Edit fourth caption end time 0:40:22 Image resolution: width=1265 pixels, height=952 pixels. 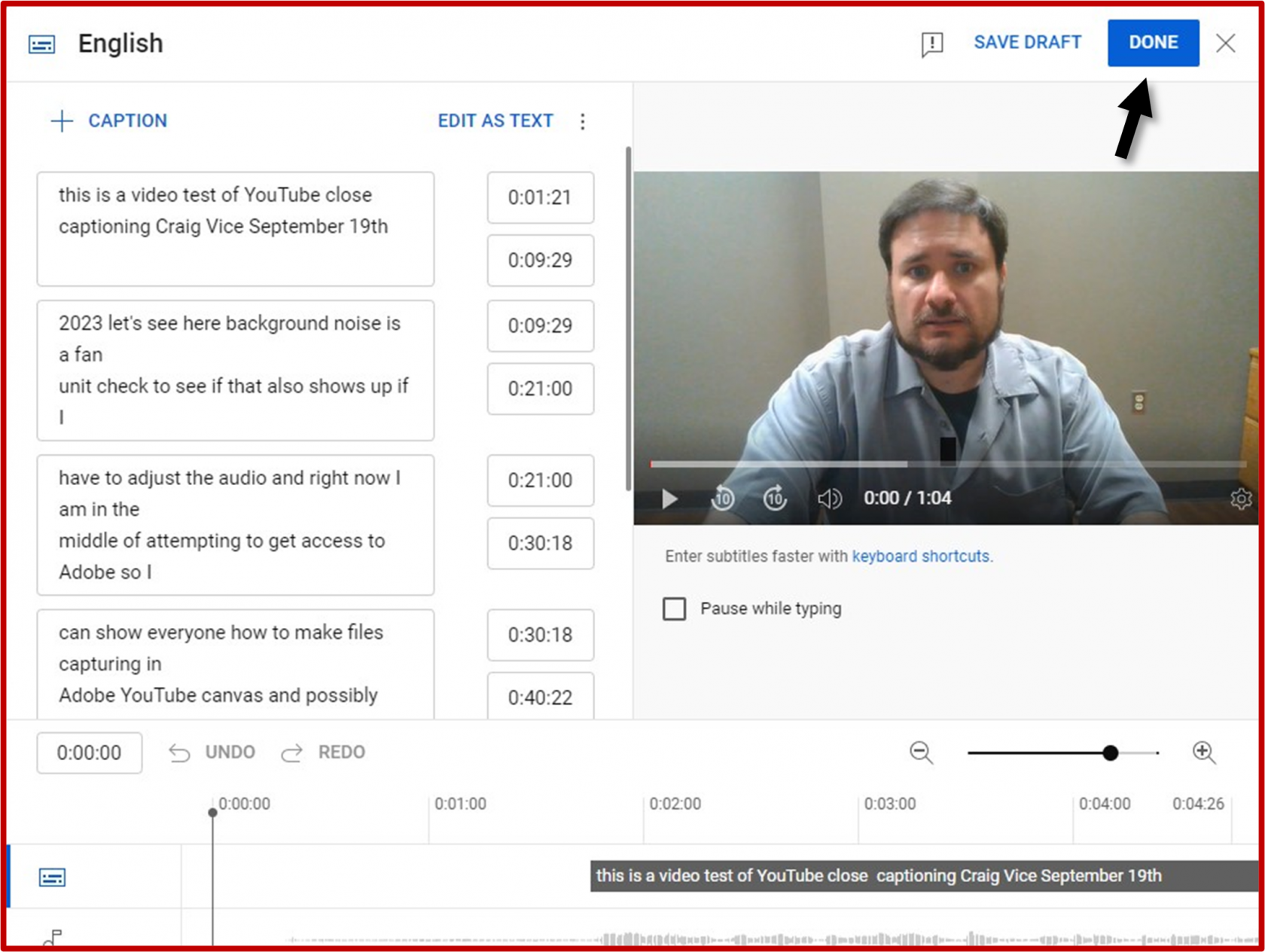(540, 697)
